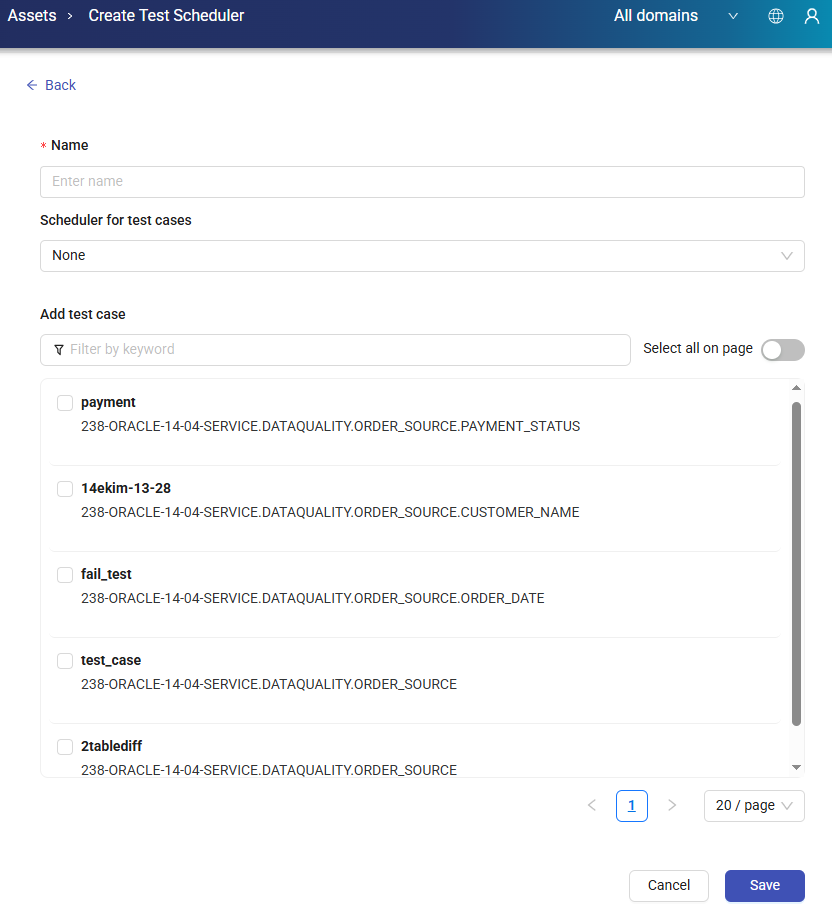Open the 20 / page size dropdown

click(x=754, y=805)
